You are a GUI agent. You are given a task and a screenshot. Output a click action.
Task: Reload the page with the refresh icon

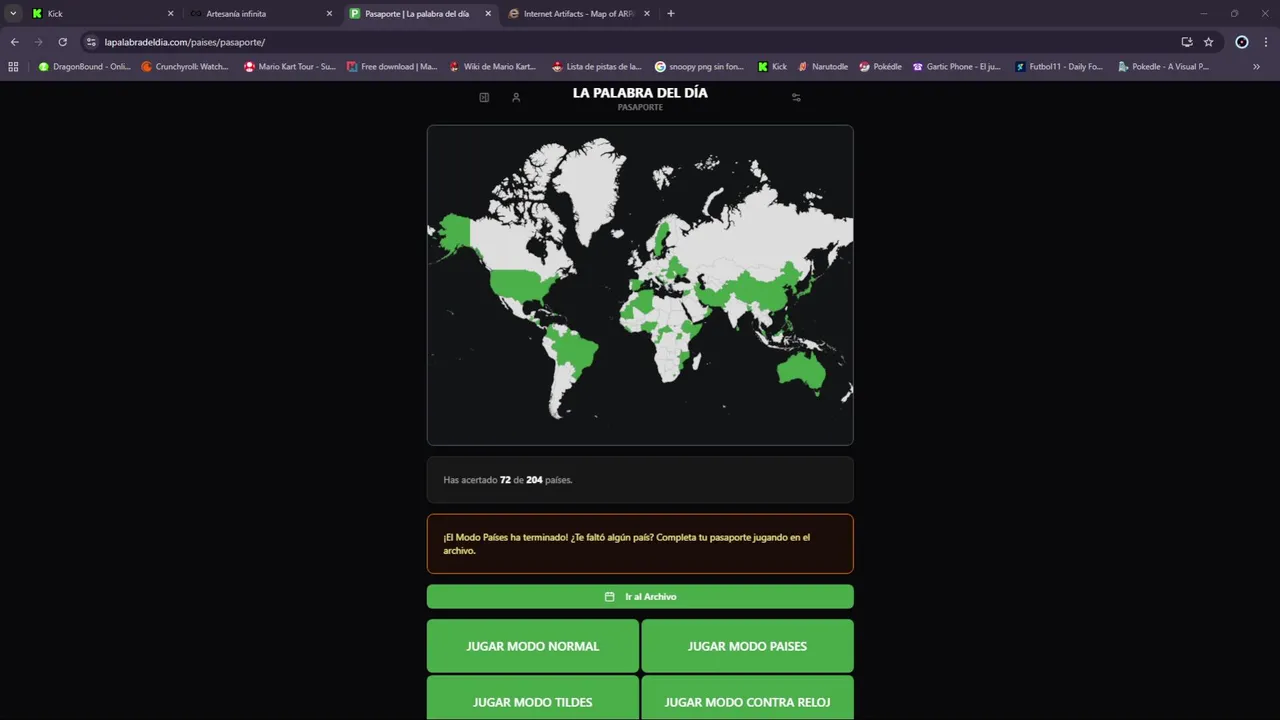[62, 42]
